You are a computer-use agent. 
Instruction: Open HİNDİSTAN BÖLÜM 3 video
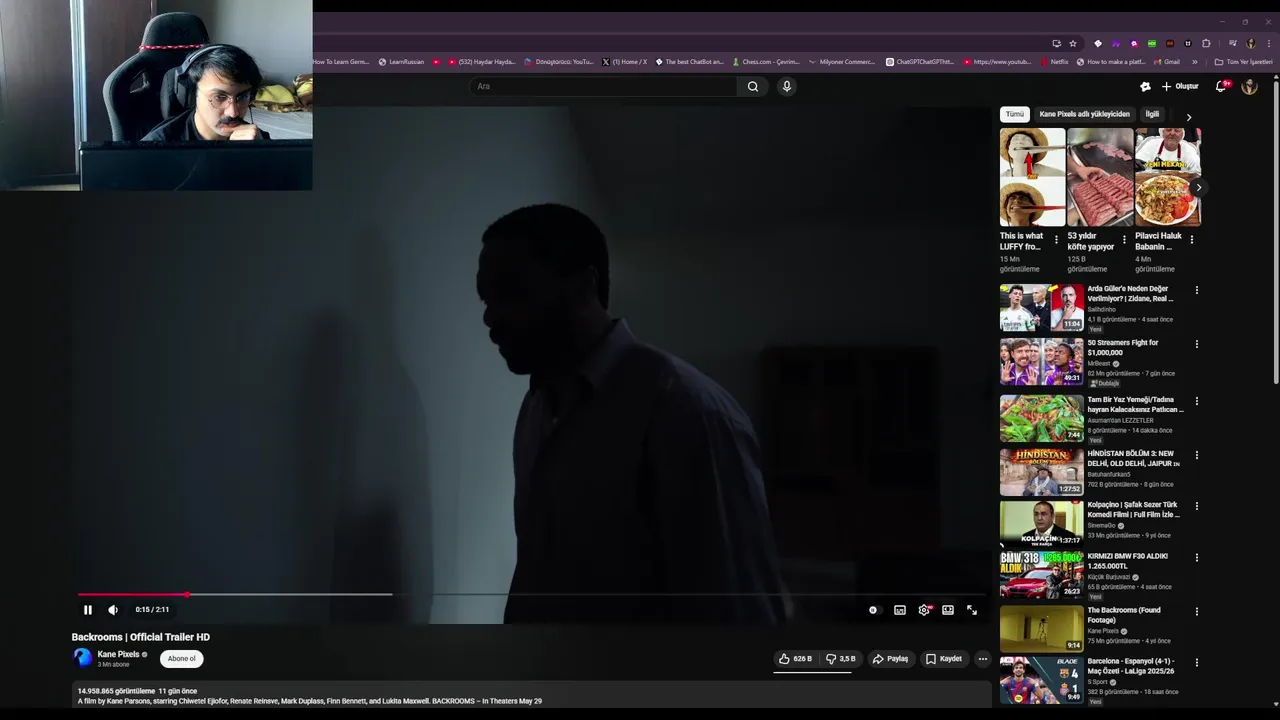[x=1041, y=472]
